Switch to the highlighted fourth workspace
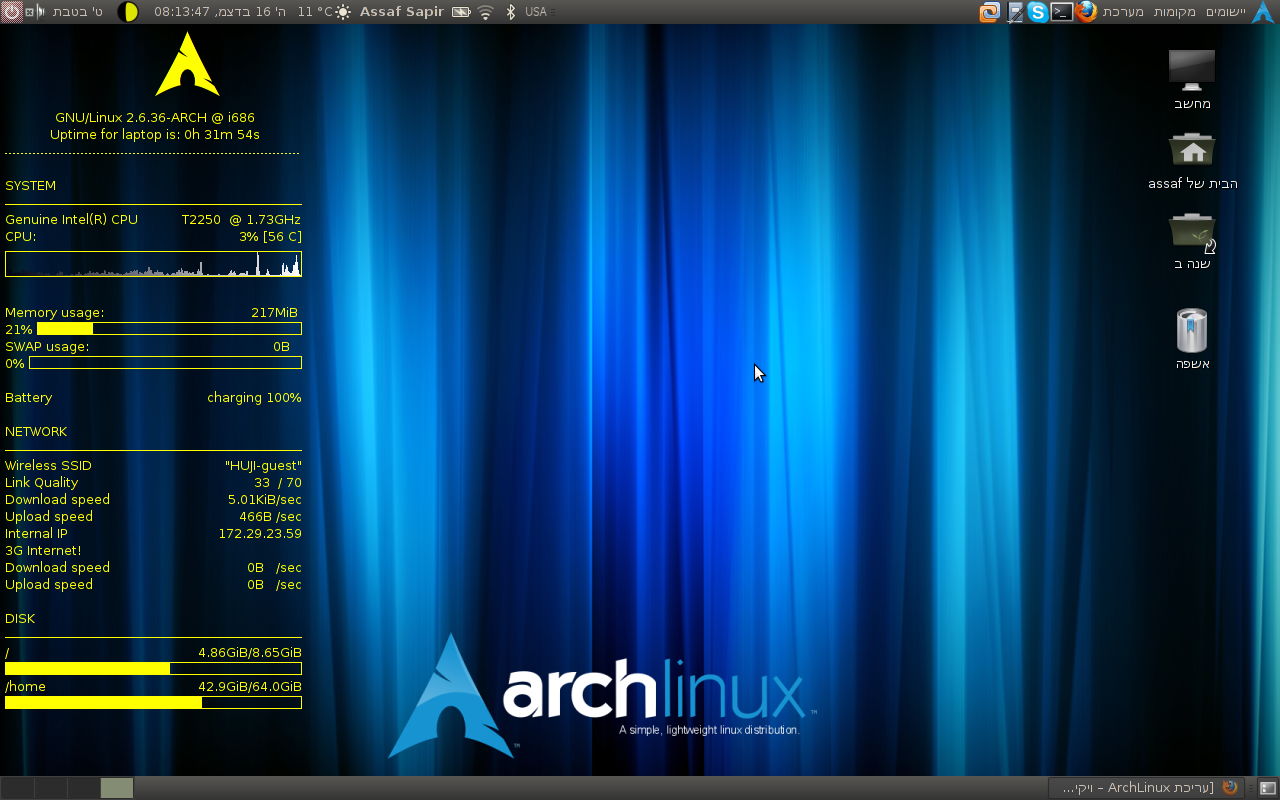 tap(117, 788)
